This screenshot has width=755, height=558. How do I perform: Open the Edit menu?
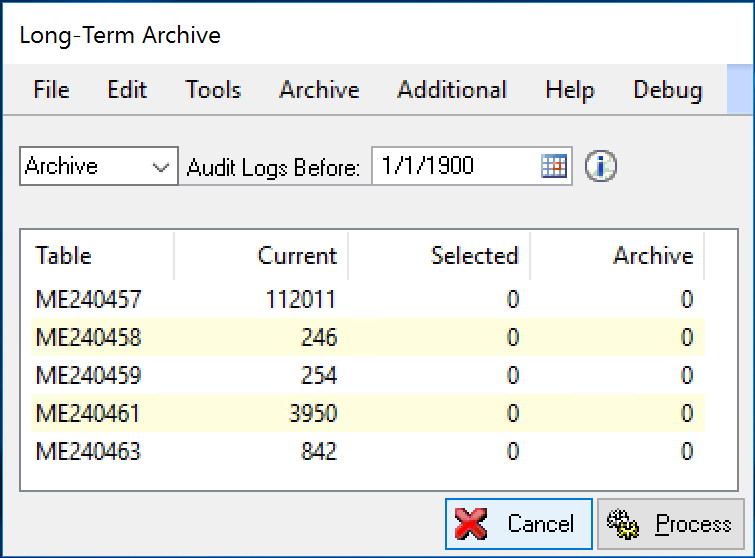tap(127, 90)
